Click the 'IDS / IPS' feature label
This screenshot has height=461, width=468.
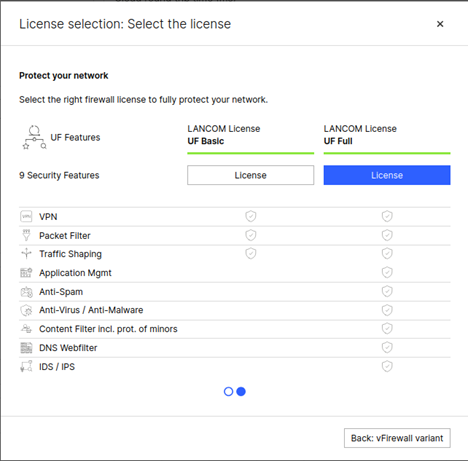[57, 367]
